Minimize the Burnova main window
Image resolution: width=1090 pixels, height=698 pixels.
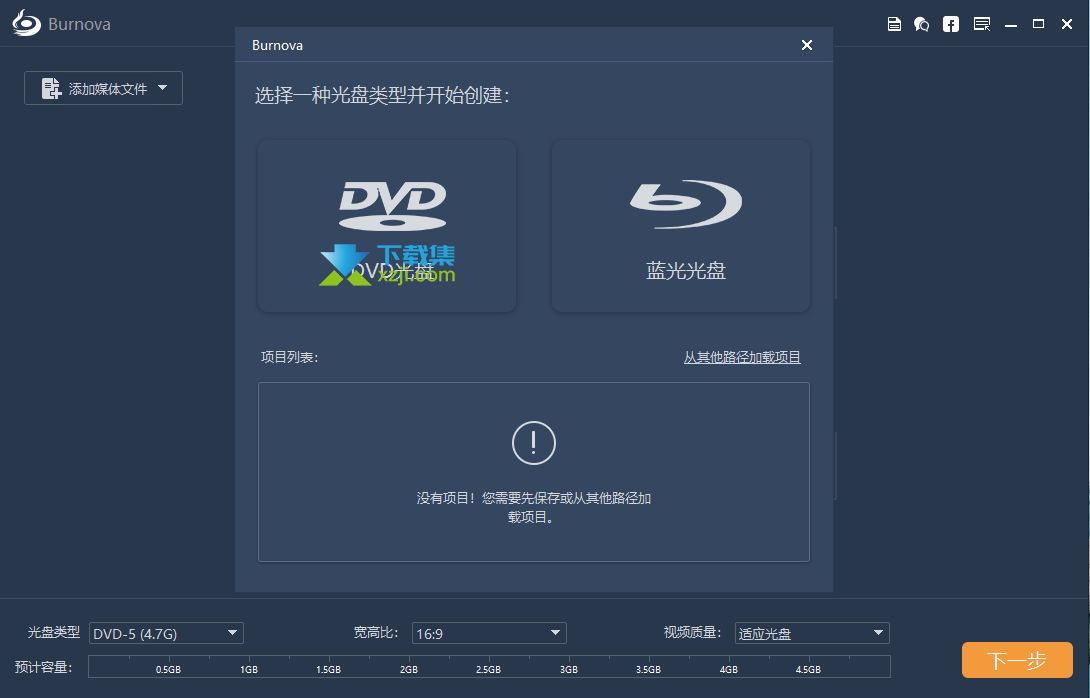click(1012, 24)
